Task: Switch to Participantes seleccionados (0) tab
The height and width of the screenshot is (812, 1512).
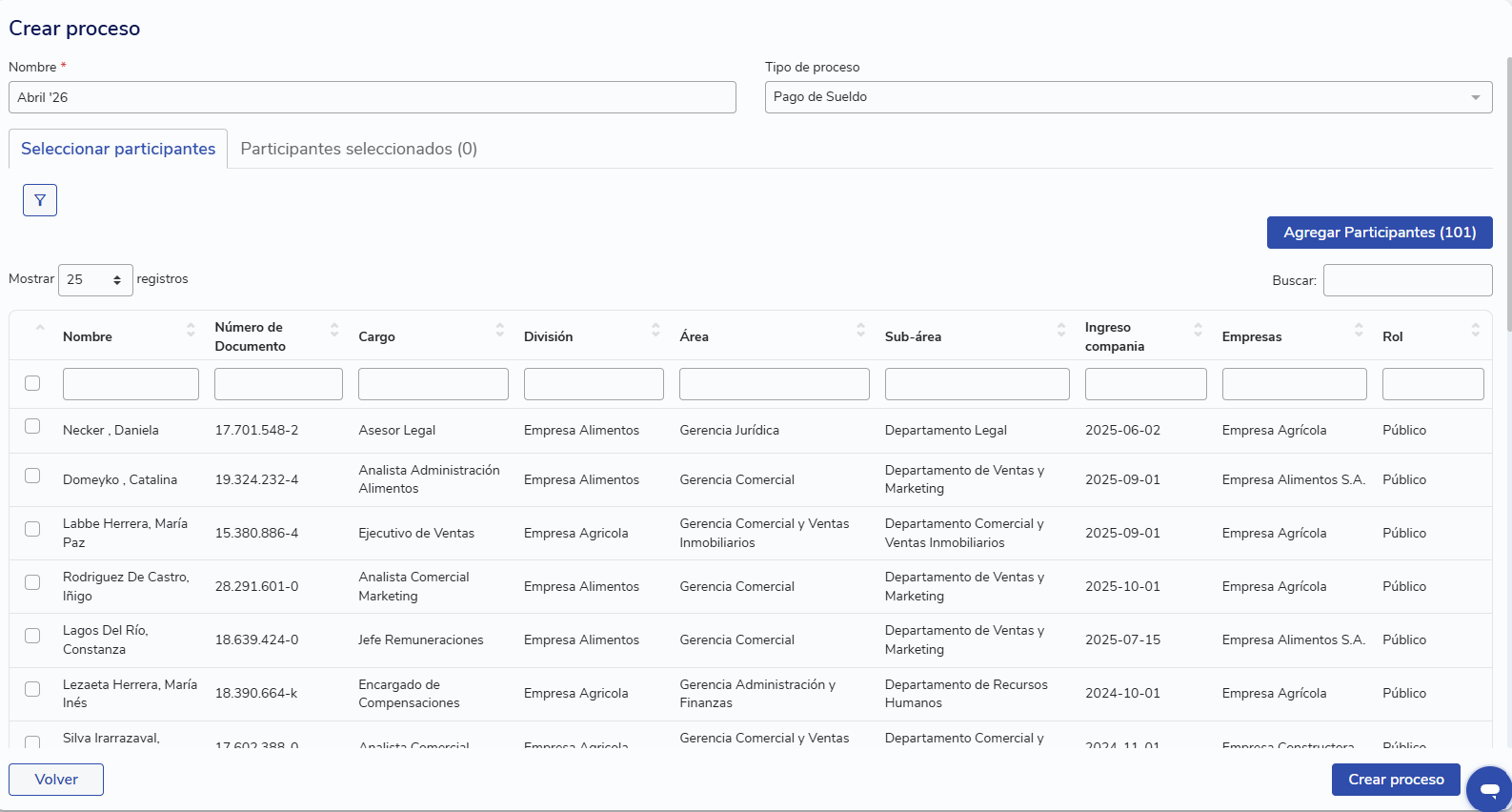Action: pos(359,149)
